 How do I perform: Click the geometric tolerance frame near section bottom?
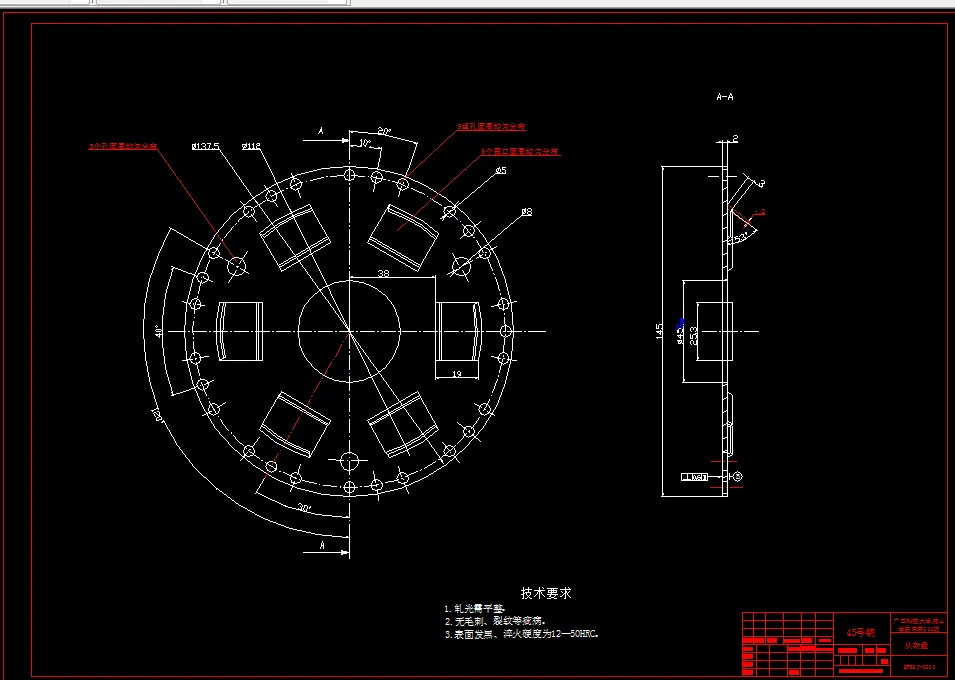(x=694, y=477)
